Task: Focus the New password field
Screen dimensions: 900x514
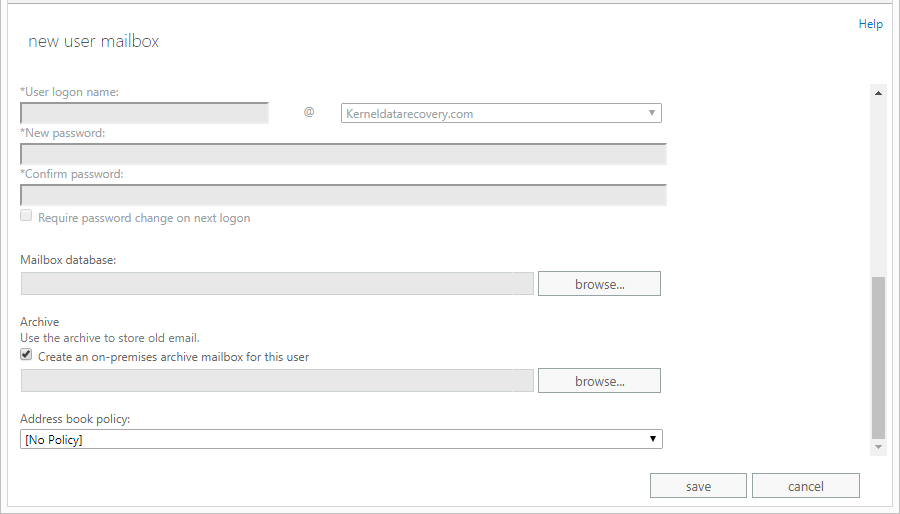Action: click(343, 154)
